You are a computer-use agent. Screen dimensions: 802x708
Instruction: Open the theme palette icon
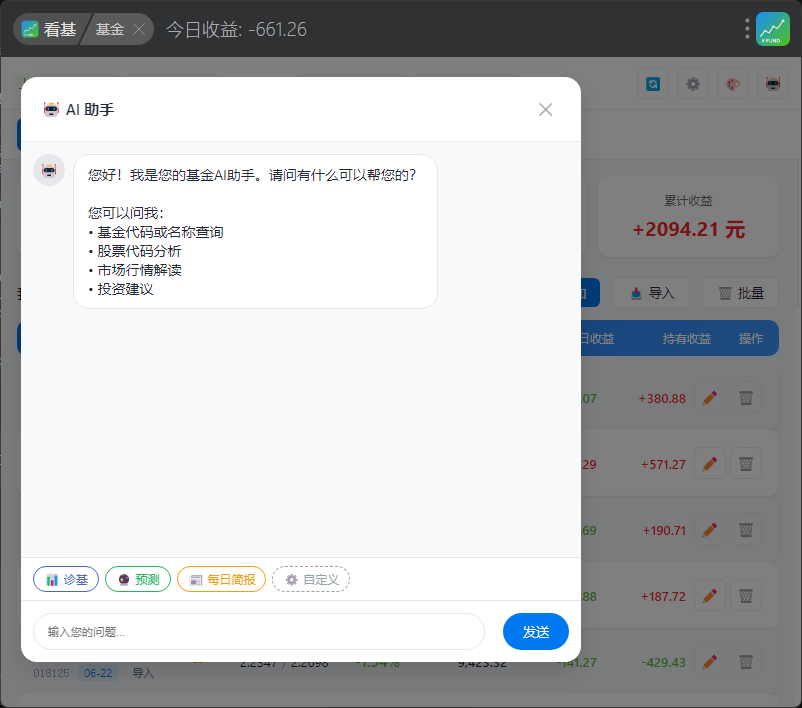[x=733, y=83]
